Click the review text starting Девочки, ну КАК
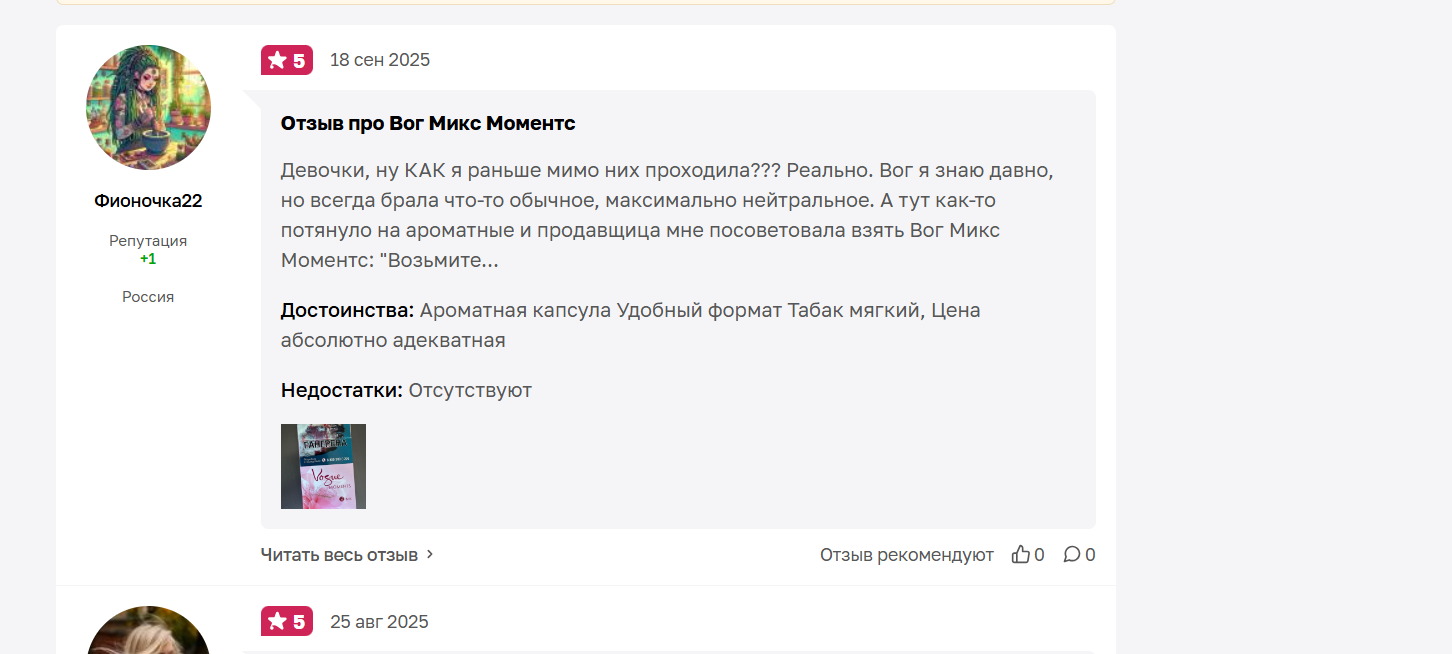Image resolution: width=1452 pixels, height=654 pixels. (x=667, y=215)
